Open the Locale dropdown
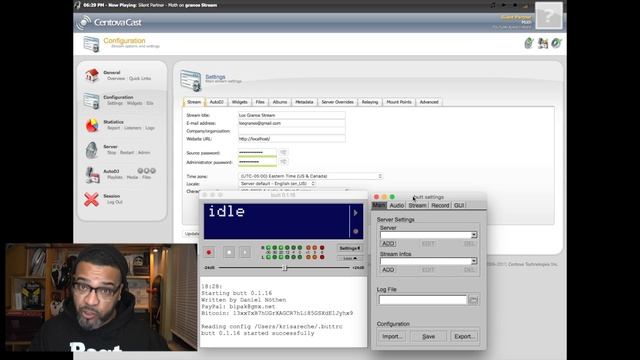 pos(277,184)
